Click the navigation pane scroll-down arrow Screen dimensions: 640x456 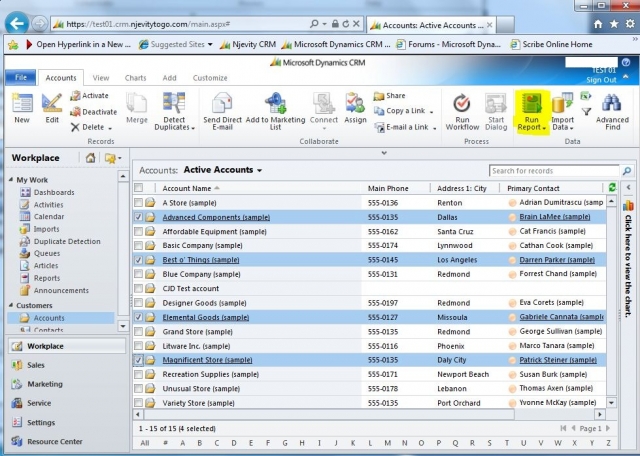click(x=123, y=326)
